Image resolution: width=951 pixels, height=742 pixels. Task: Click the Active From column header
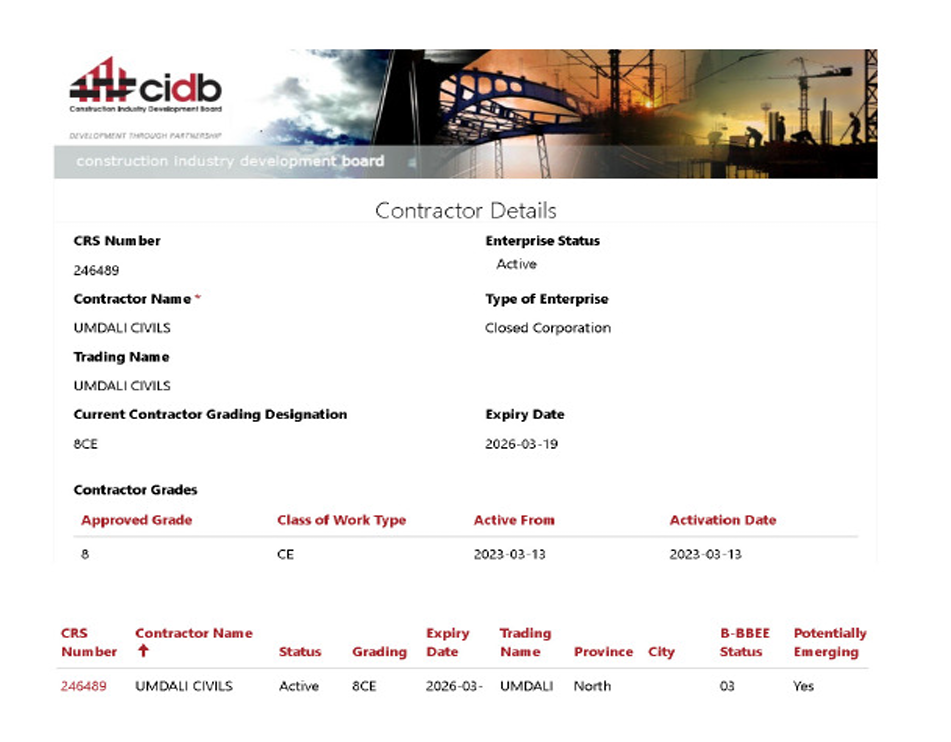(513, 520)
